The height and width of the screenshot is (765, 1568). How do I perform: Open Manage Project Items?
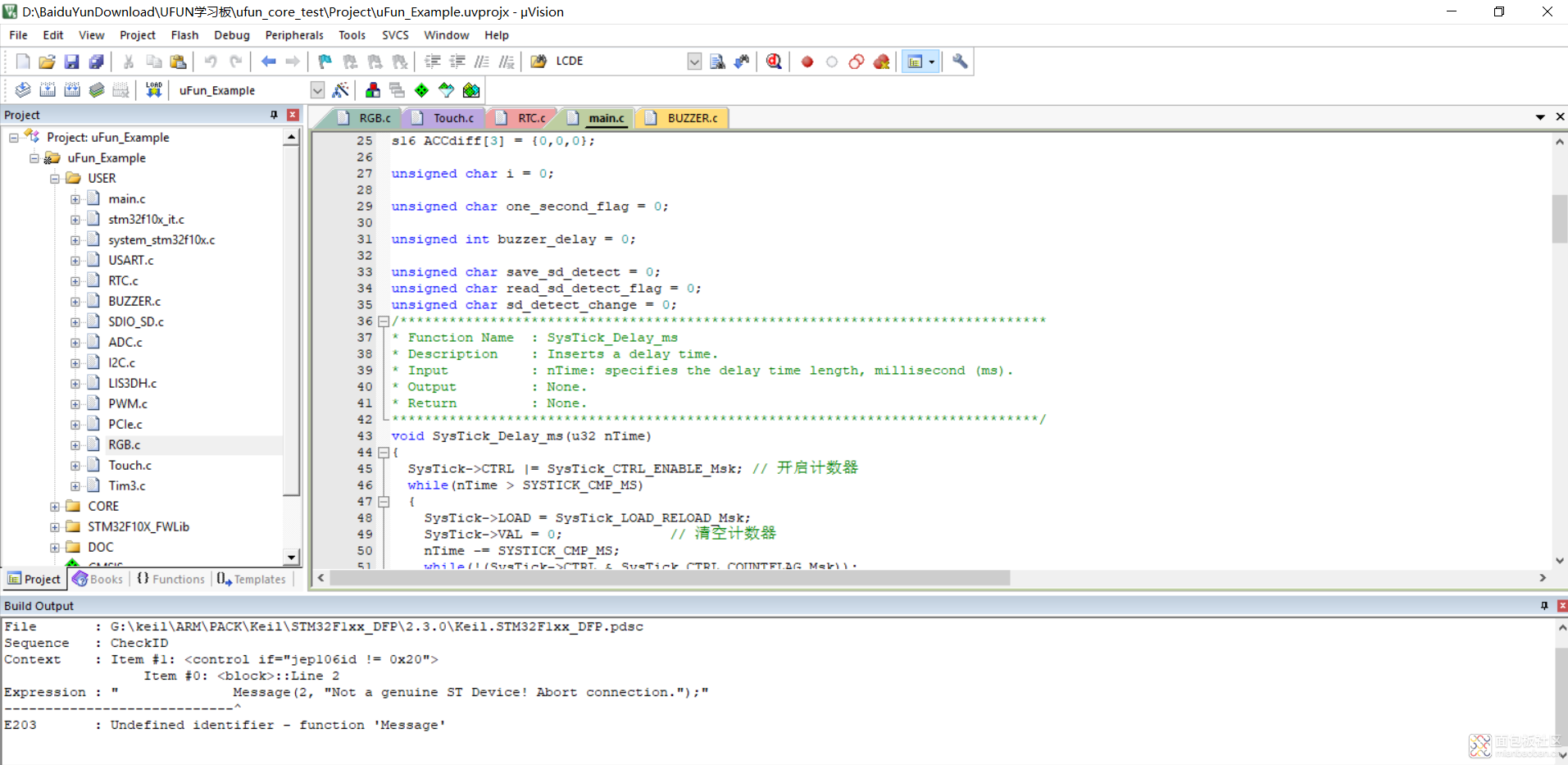(x=373, y=90)
